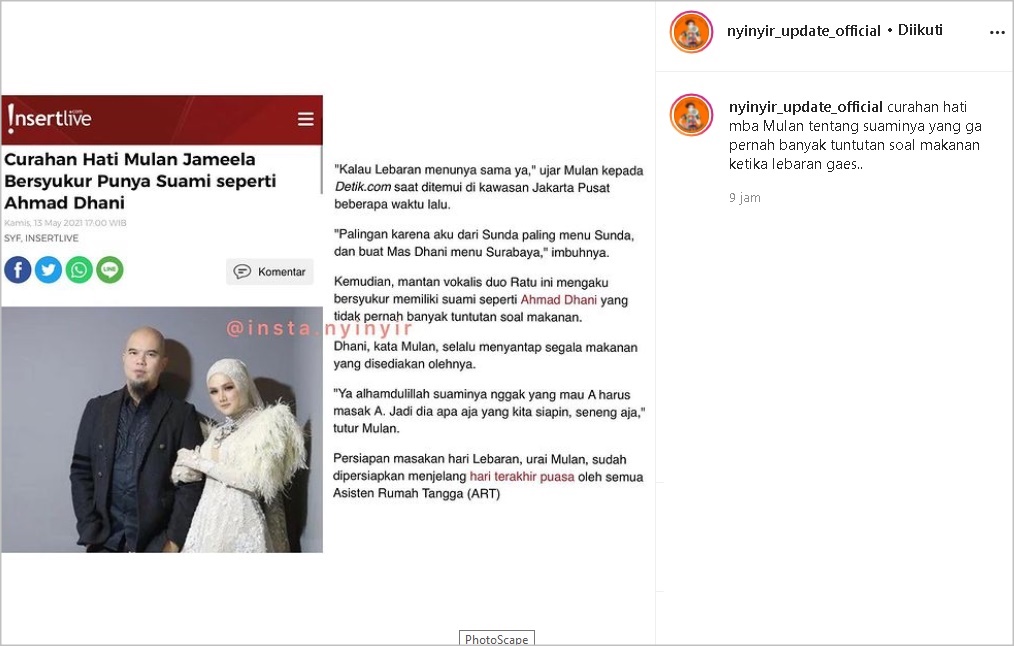
Task: Click nyinyir_update_official username in the post header
Action: pyautogui.click(x=803, y=30)
